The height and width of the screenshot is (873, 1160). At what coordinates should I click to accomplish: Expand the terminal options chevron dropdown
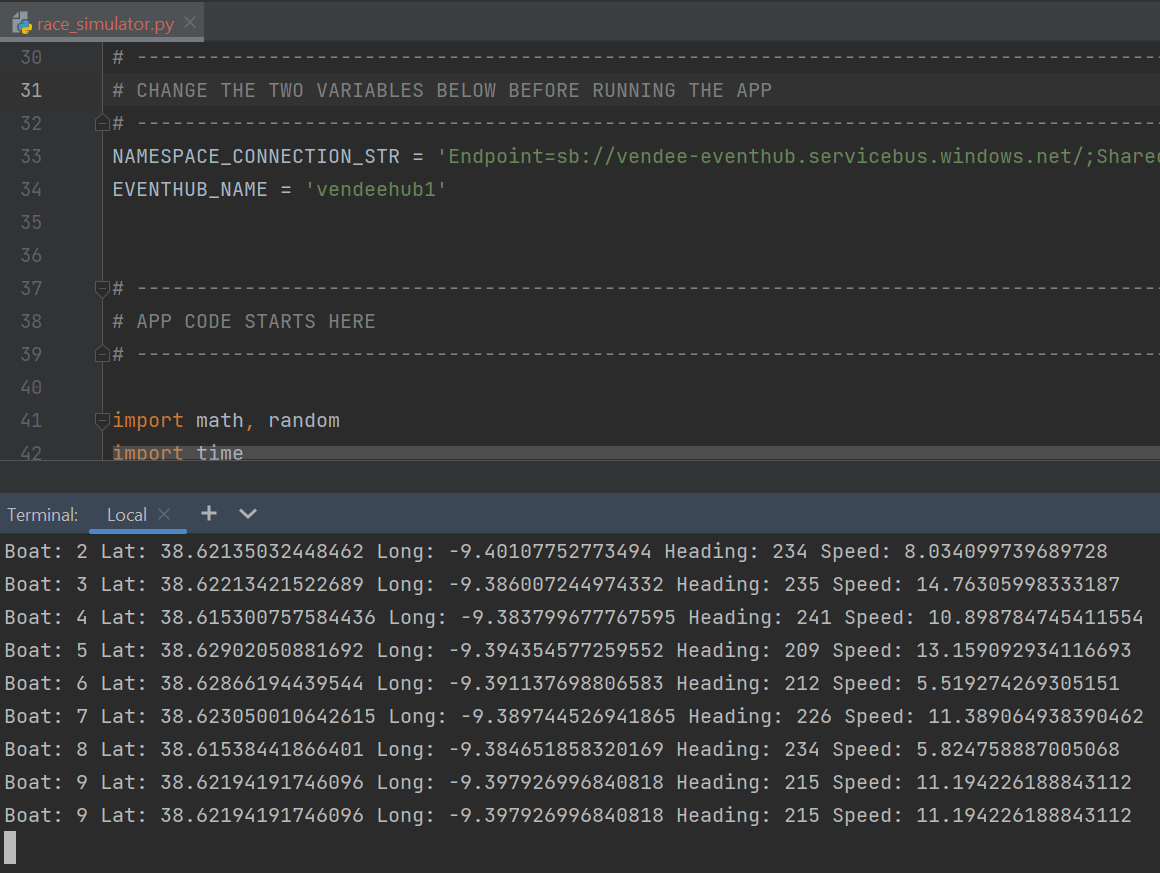(x=248, y=513)
